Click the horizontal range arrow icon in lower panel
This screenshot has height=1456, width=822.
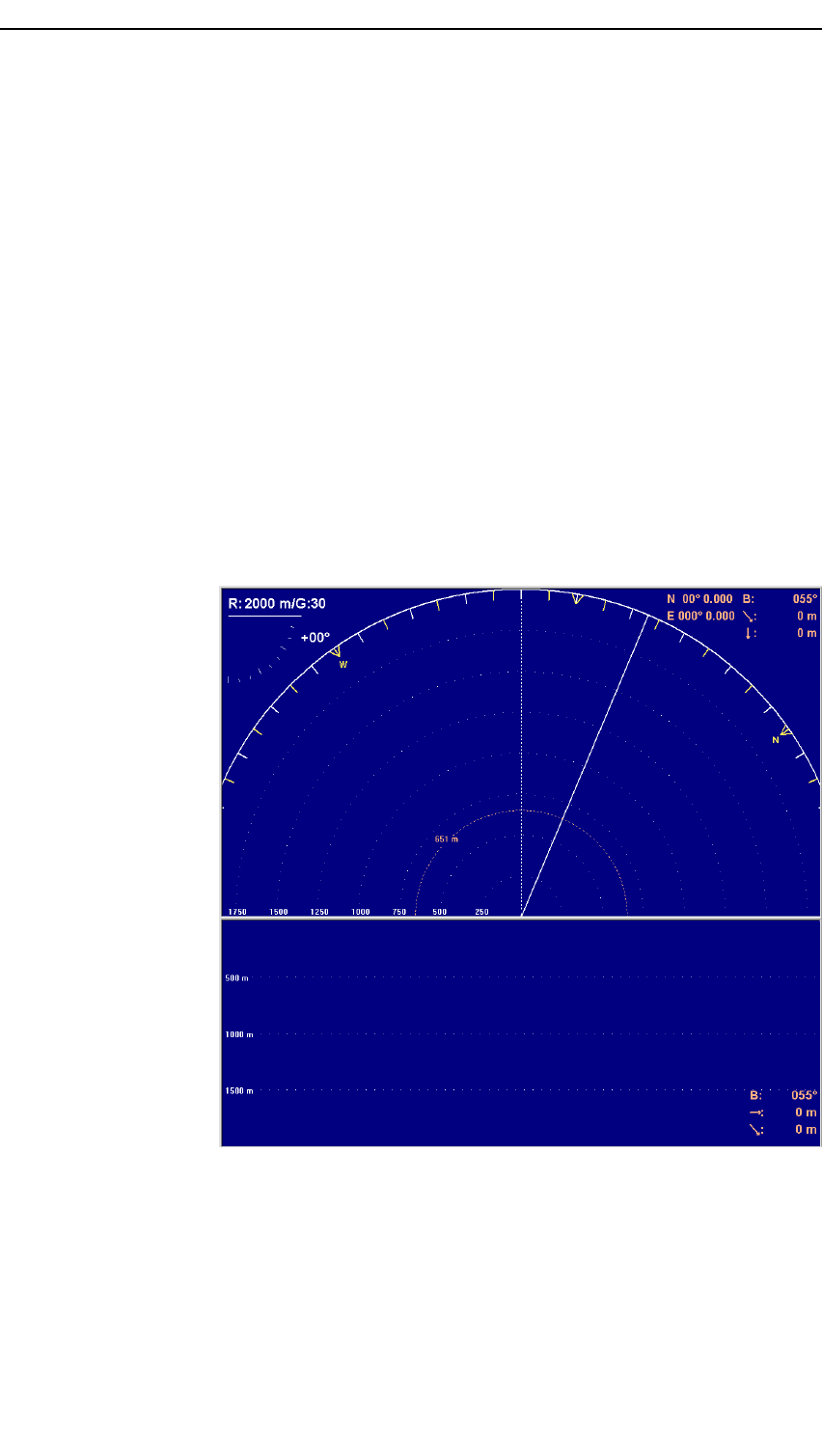click(756, 1113)
